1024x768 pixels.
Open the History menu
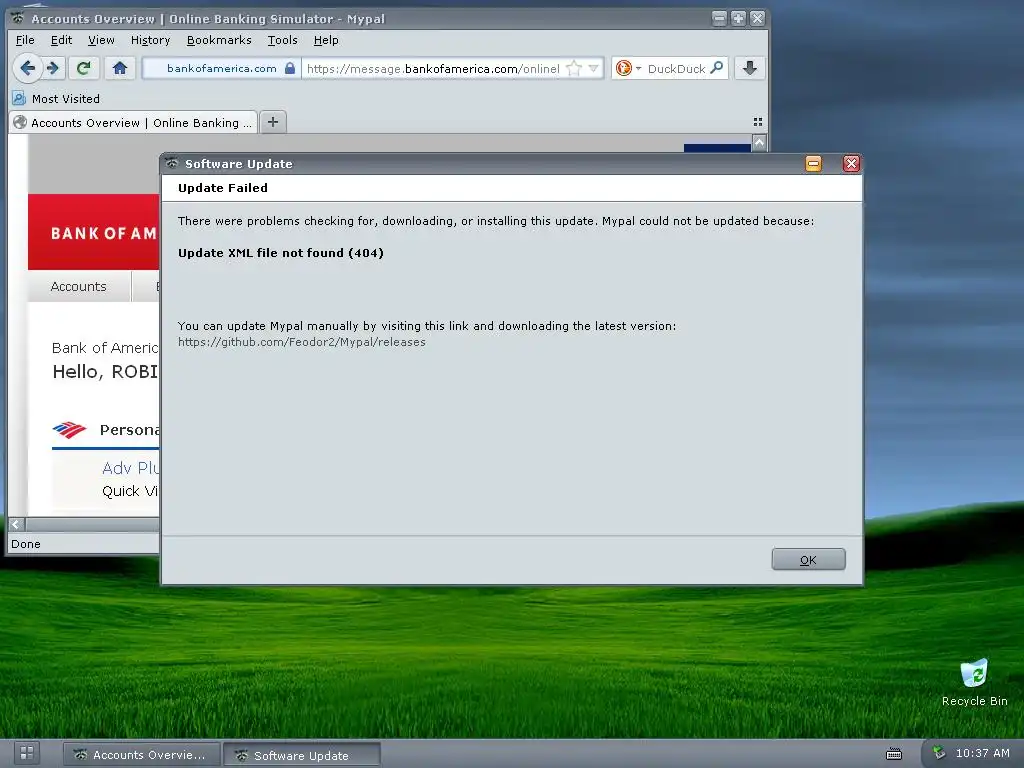150,40
